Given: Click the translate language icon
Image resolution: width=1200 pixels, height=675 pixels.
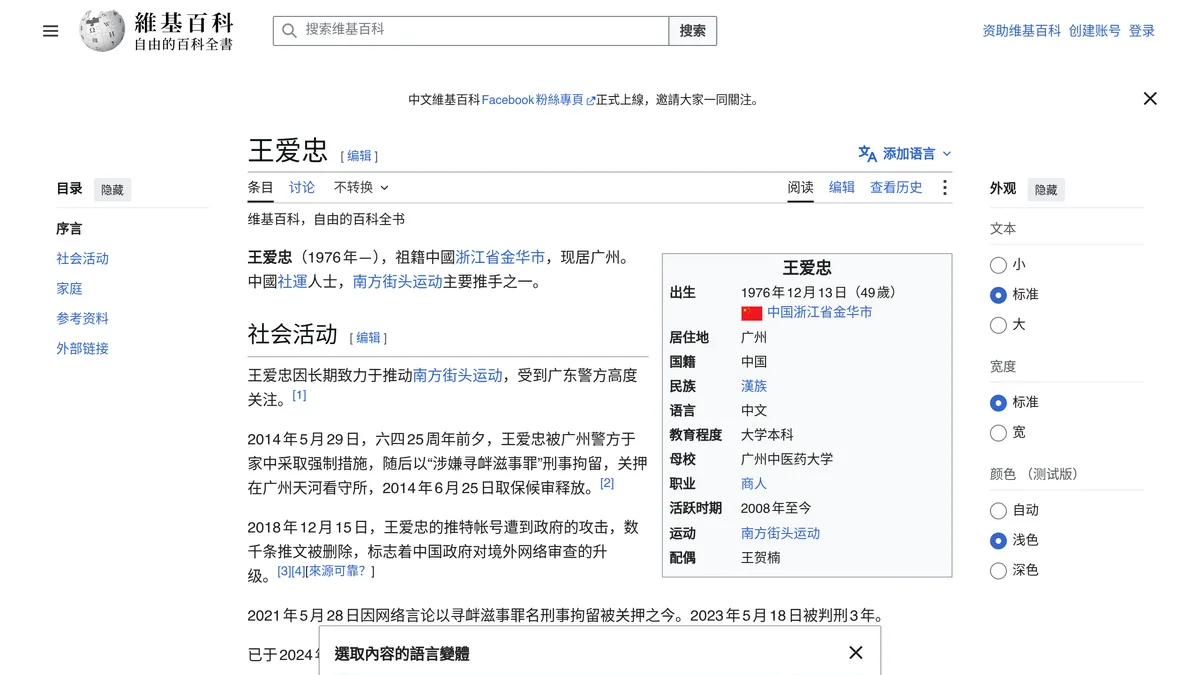Looking at the screenshot, I should (867, 154).
